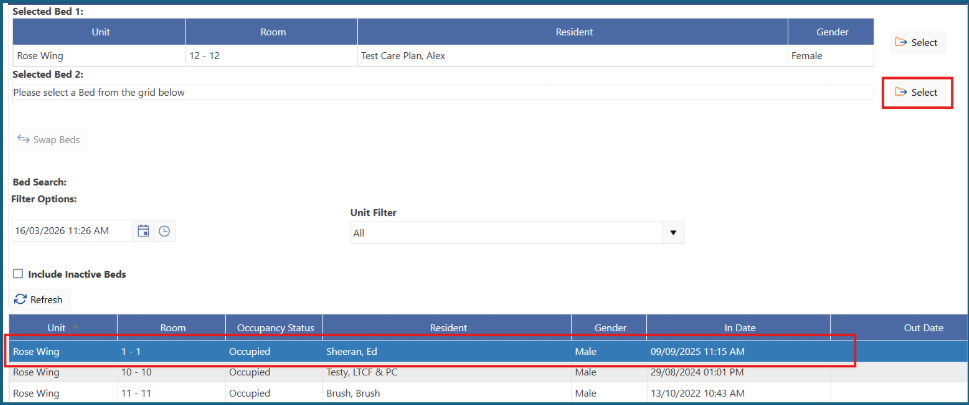Image resolution: width=969 pixels, height=405 pixels.
Task: Open the clock time picker icon
Action: pyautogui.click(x=164, y=231)
